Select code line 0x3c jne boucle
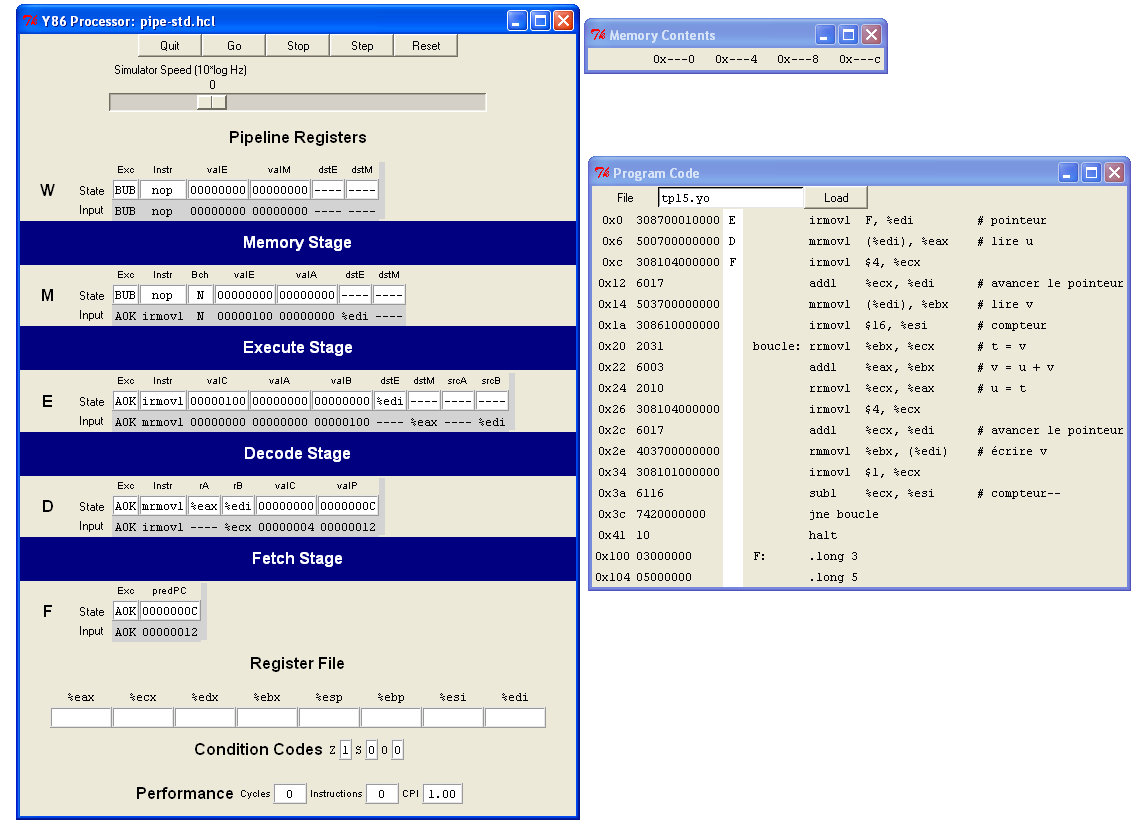 (859, 515)
